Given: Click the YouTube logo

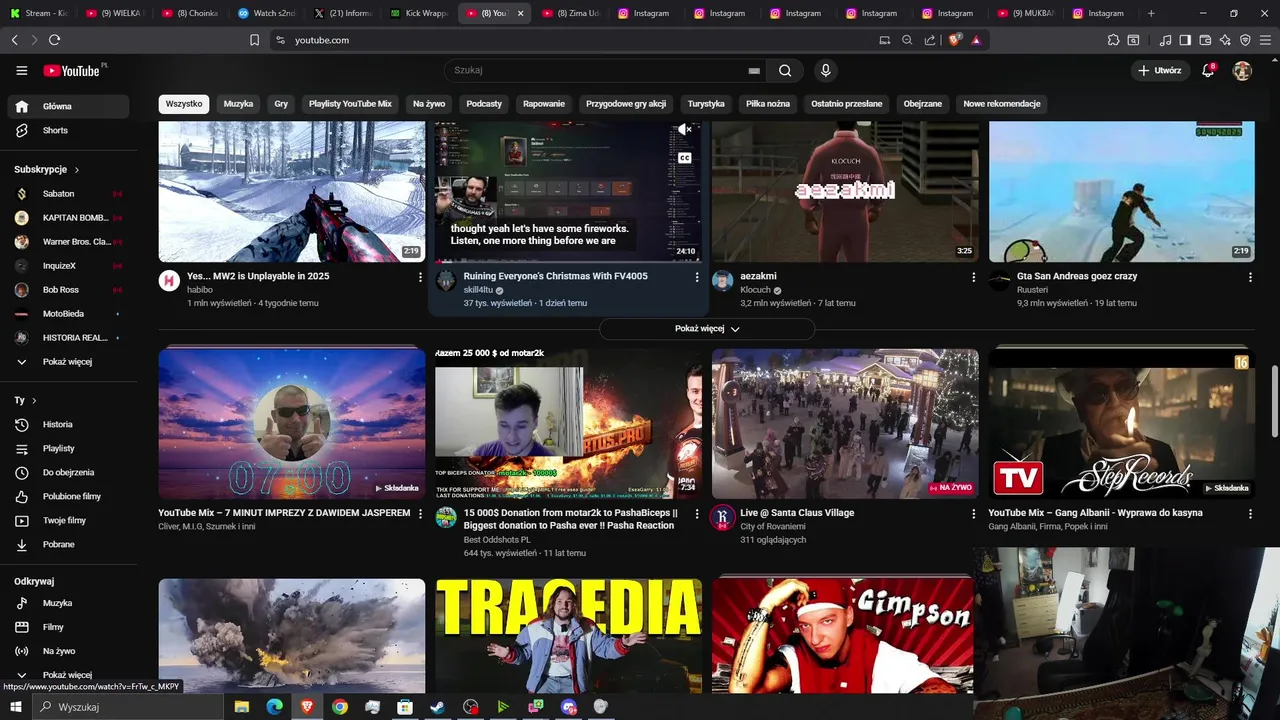Looking at the screenshot, I should 73,71.
